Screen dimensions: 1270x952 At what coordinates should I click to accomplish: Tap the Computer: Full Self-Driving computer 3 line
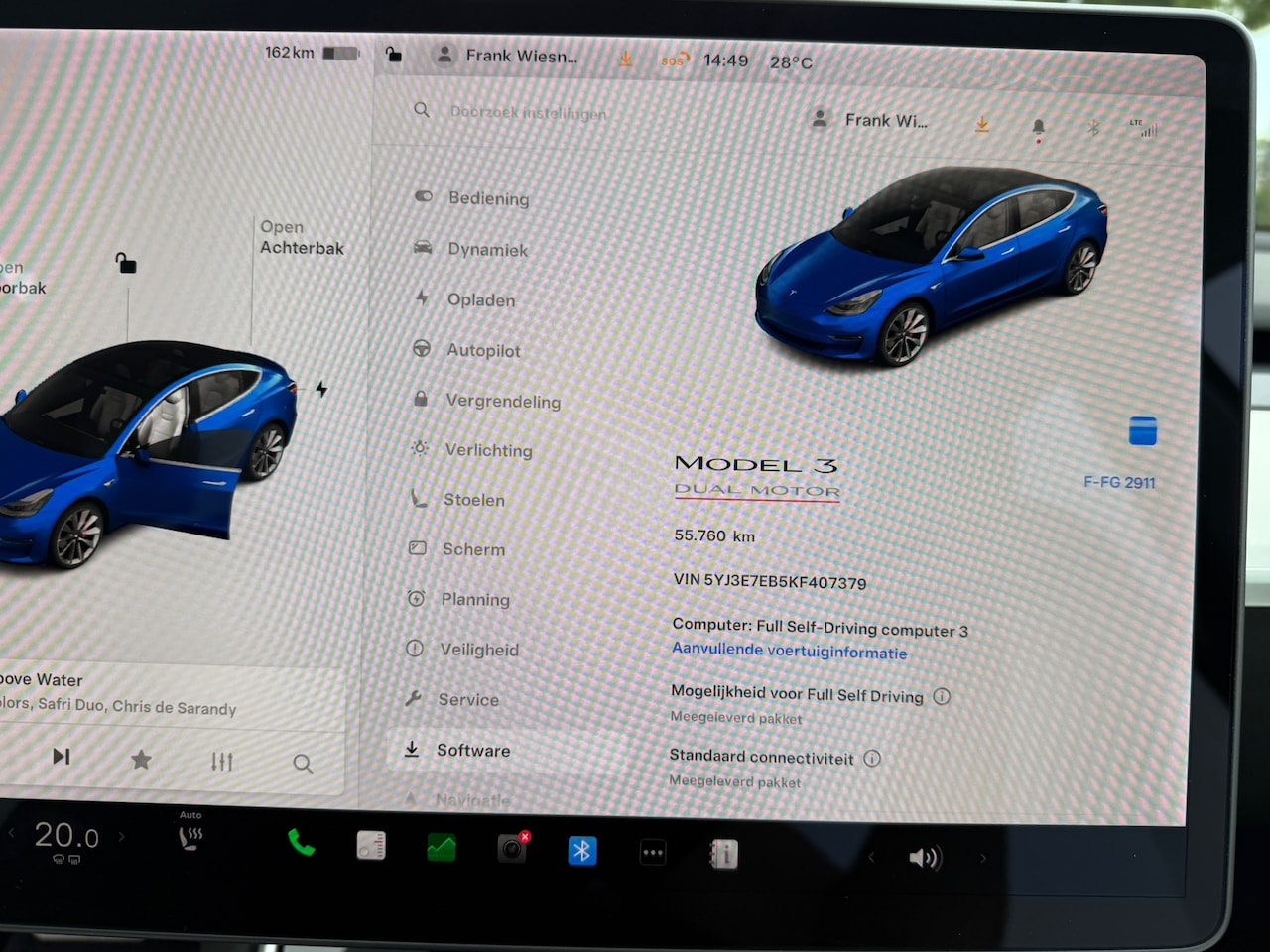[x=820, y=627]
